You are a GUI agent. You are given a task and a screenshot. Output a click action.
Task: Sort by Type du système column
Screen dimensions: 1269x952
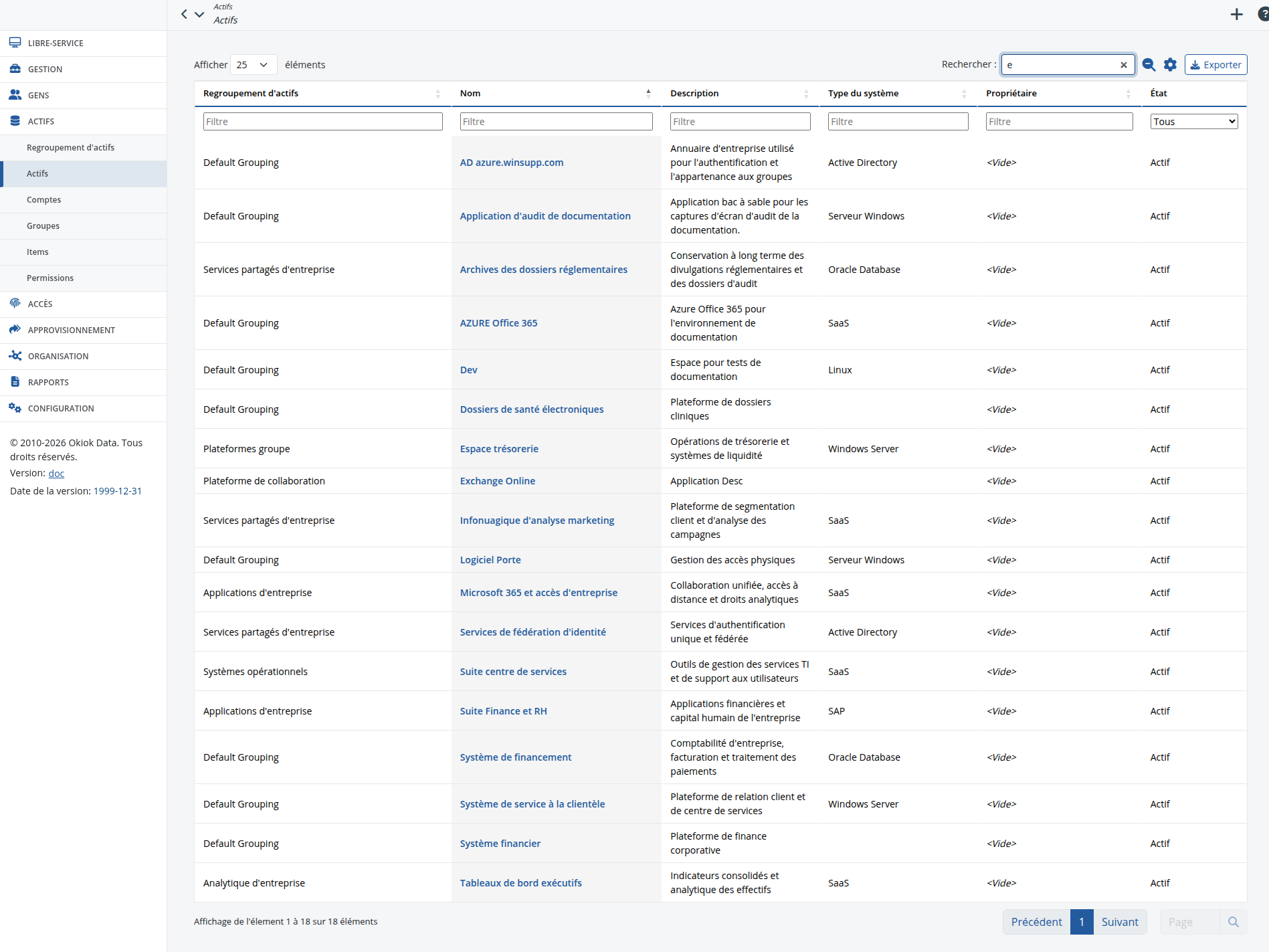tap(898, 94)
